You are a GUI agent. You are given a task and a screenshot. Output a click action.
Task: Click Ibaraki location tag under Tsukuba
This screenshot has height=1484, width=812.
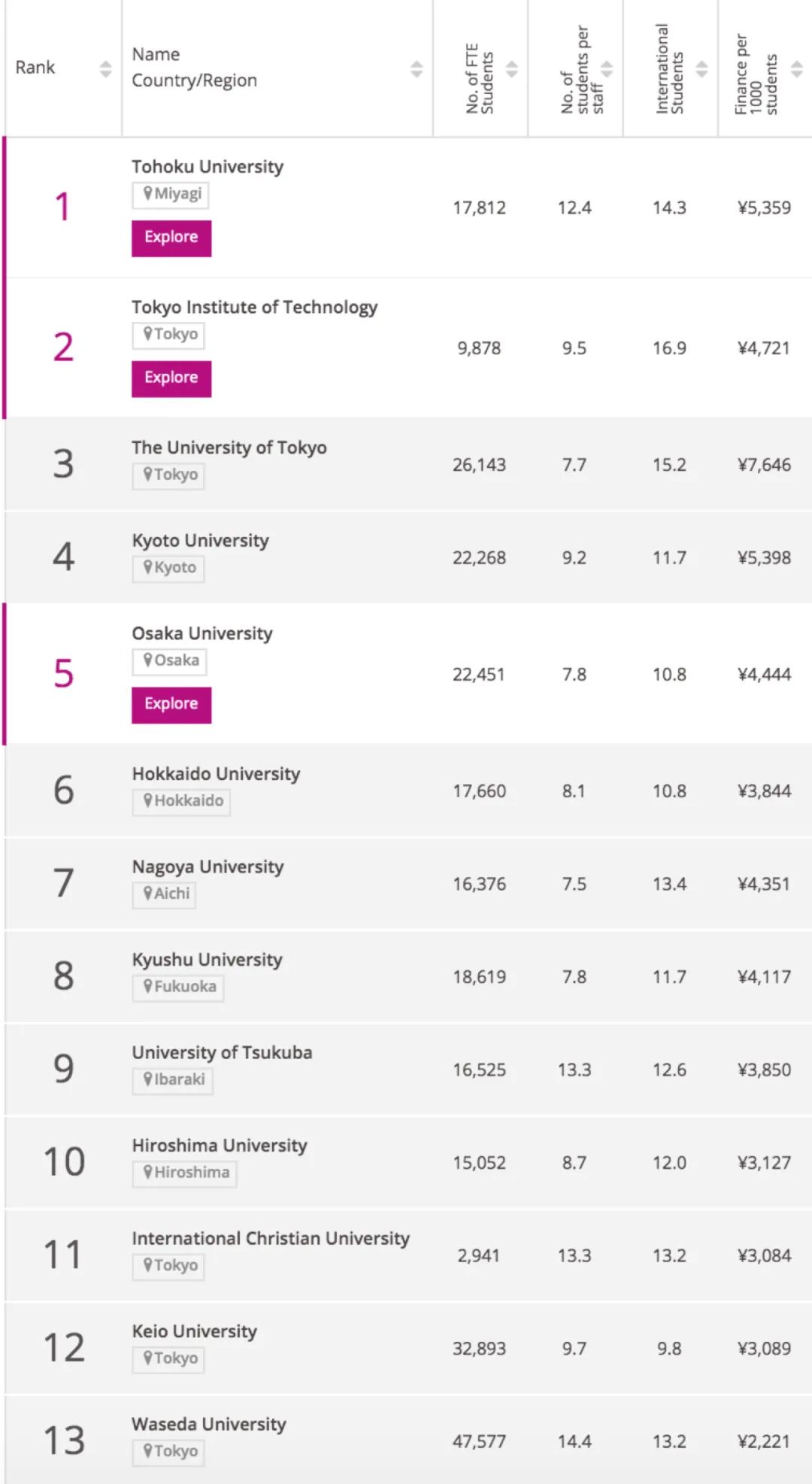click(173, 1080)
